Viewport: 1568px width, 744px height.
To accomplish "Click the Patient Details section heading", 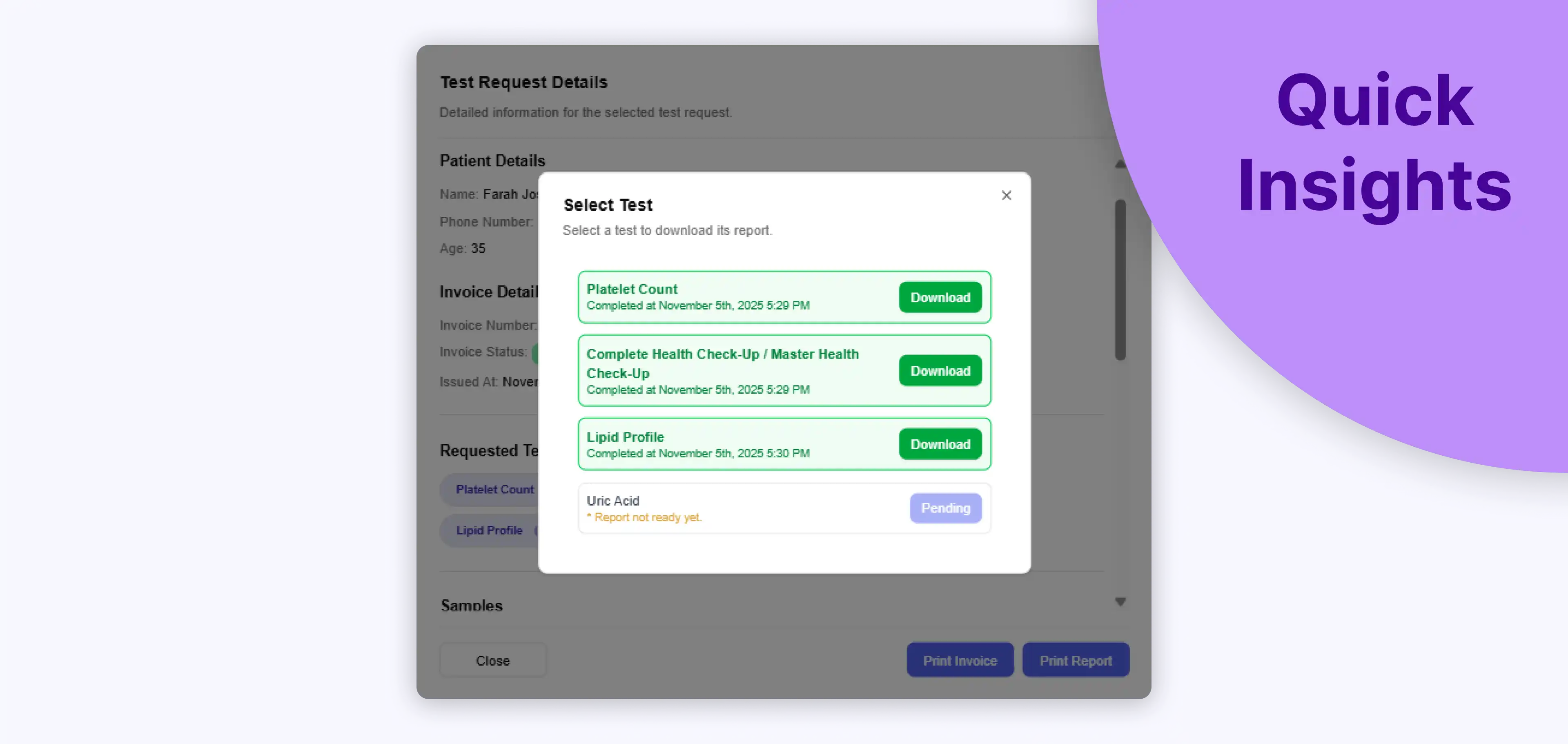I will (x=492, y=161).
